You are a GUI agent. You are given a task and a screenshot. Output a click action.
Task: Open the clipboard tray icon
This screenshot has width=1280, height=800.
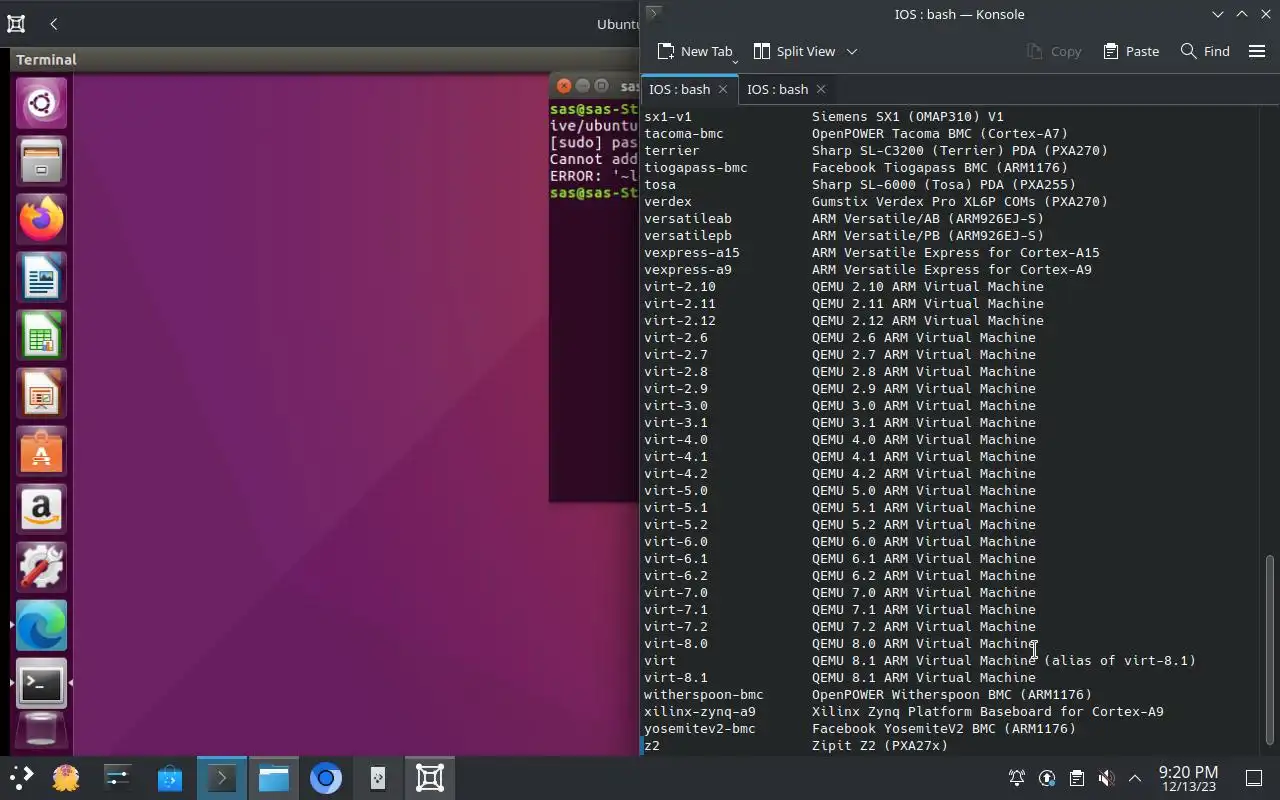pyautogui.click(x=1077, y=778)
